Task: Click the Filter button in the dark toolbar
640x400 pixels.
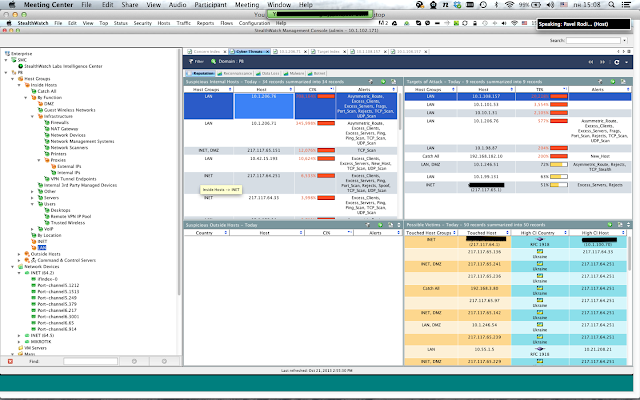Action: click(196, 62)
